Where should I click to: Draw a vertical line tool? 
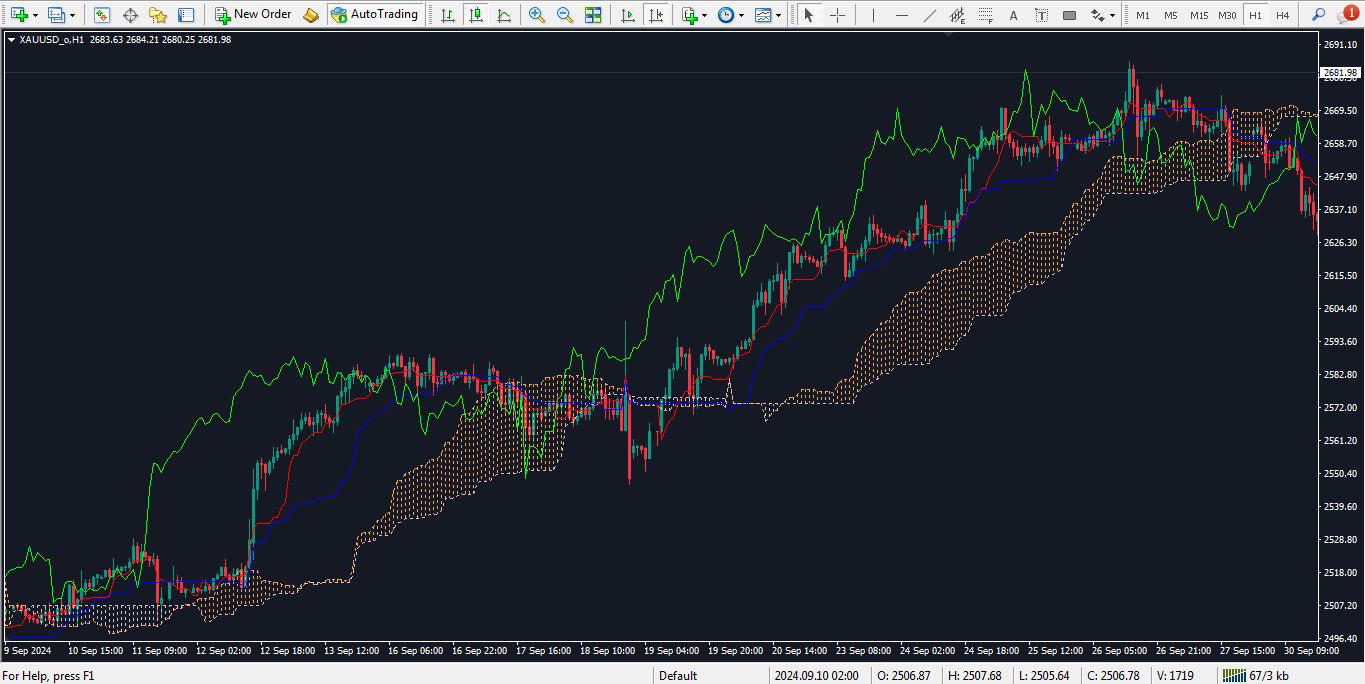[x=874, y=15]
